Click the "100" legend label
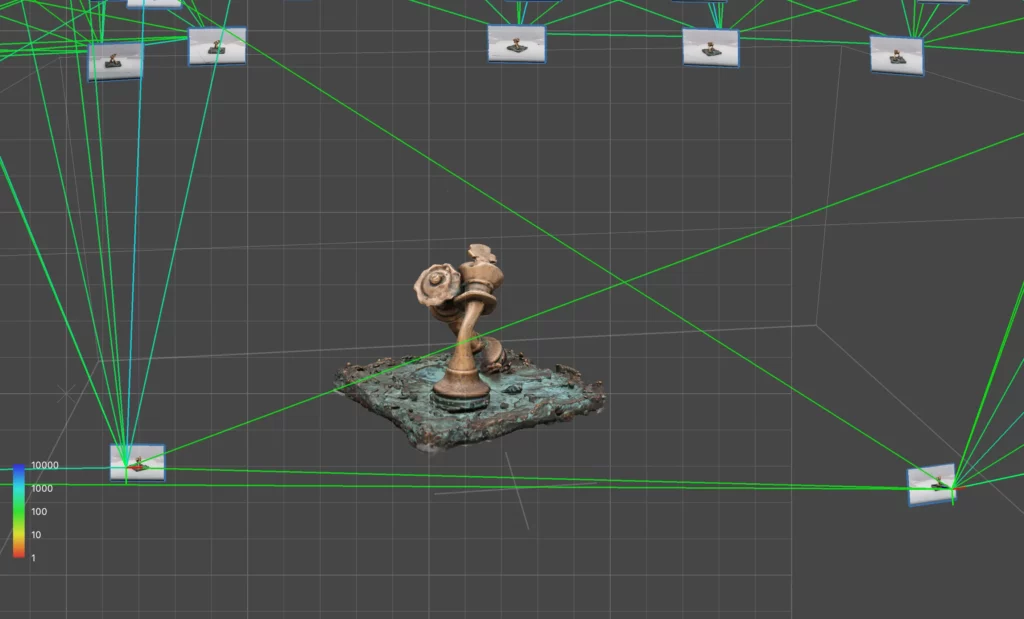 [x=39, y=512]
